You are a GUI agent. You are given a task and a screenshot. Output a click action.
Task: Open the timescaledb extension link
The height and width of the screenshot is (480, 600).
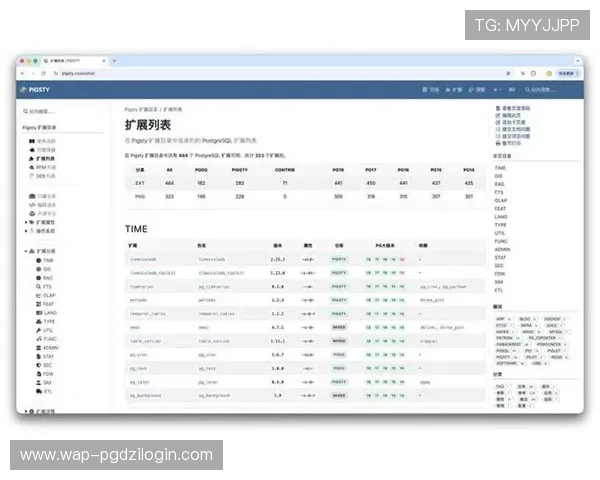pyautogui.click(x=143, y=259)
